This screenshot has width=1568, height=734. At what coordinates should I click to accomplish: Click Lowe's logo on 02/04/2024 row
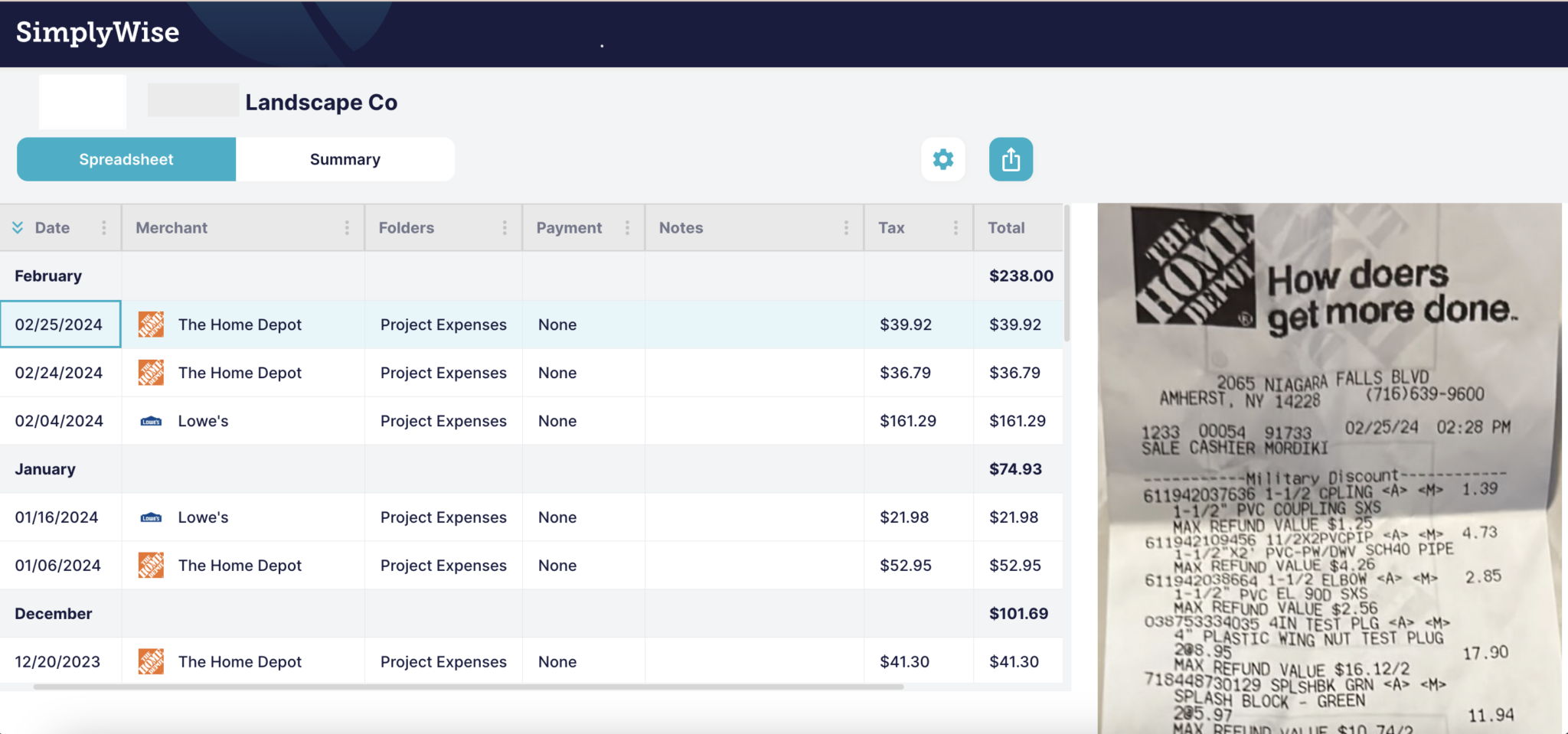151,420
